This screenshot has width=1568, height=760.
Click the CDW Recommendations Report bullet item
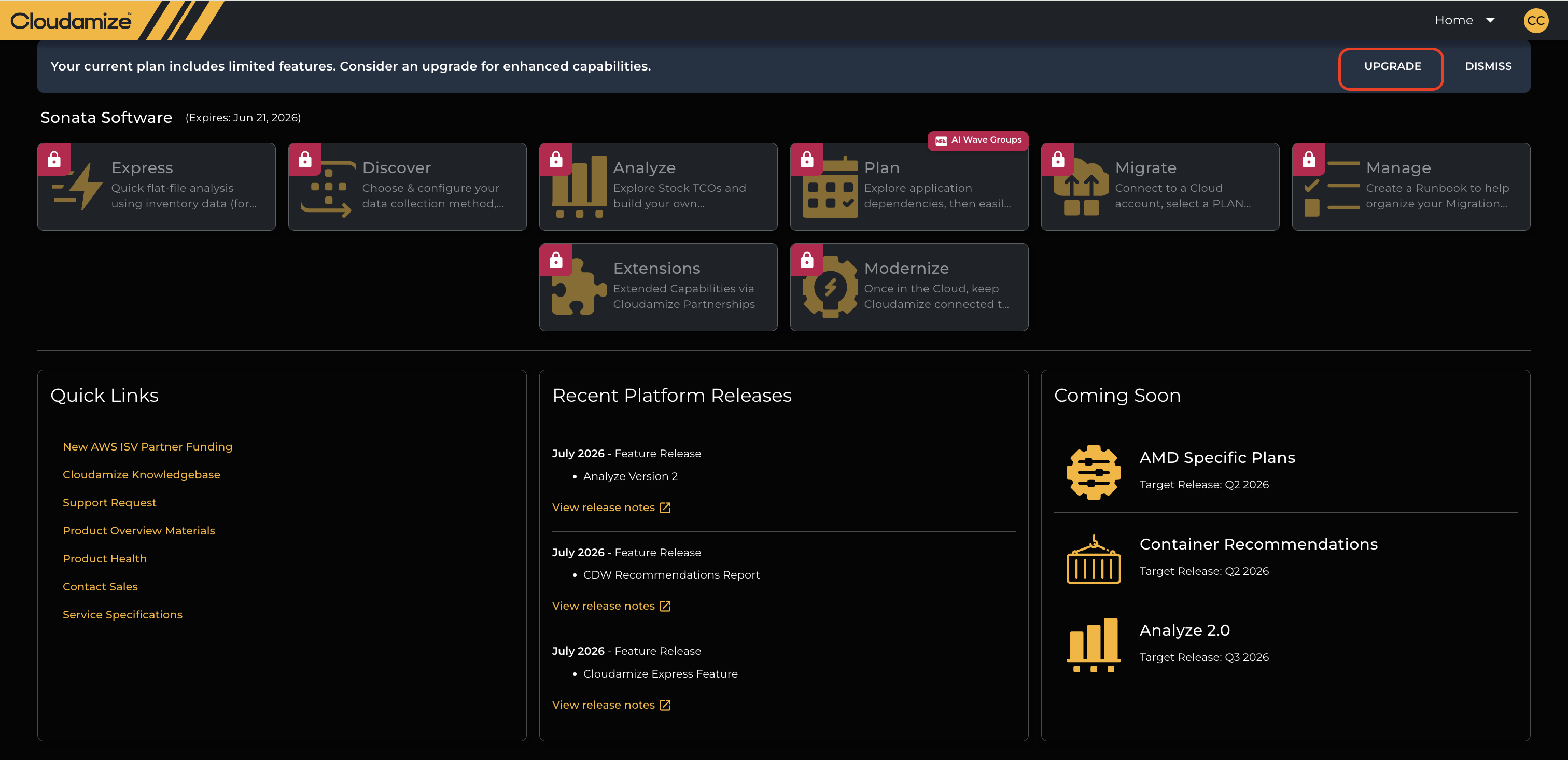(x=671, y=575)
